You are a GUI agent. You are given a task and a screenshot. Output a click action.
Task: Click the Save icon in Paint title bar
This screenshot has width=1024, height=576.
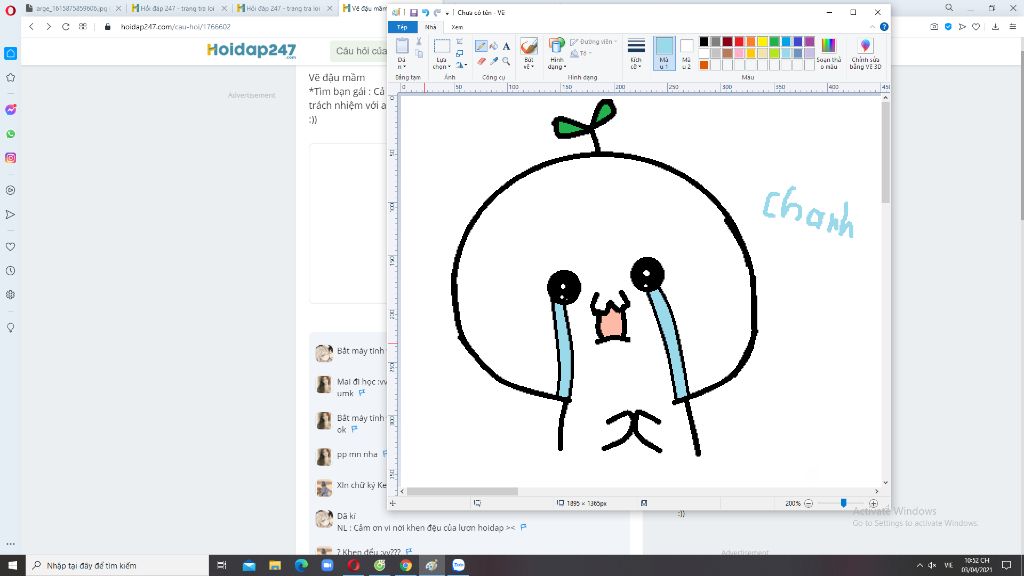pos(413,12)
